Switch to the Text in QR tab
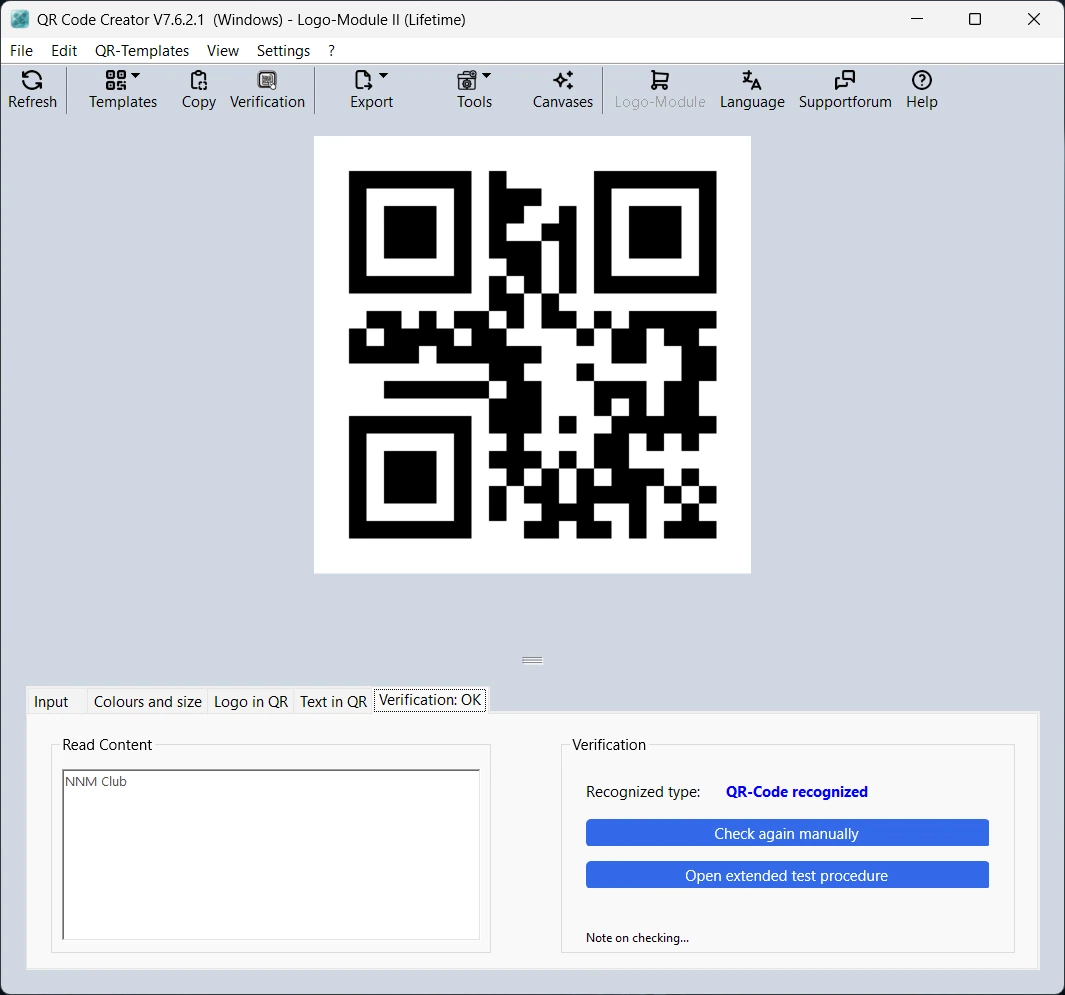 point(333,702)
